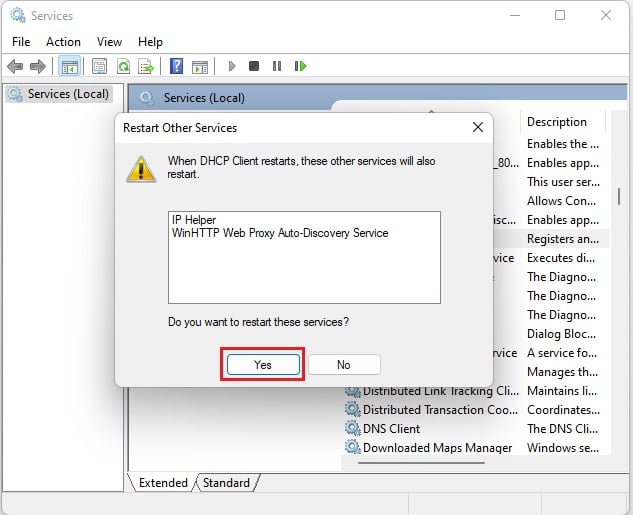Open the Action menu

point(63,42)
